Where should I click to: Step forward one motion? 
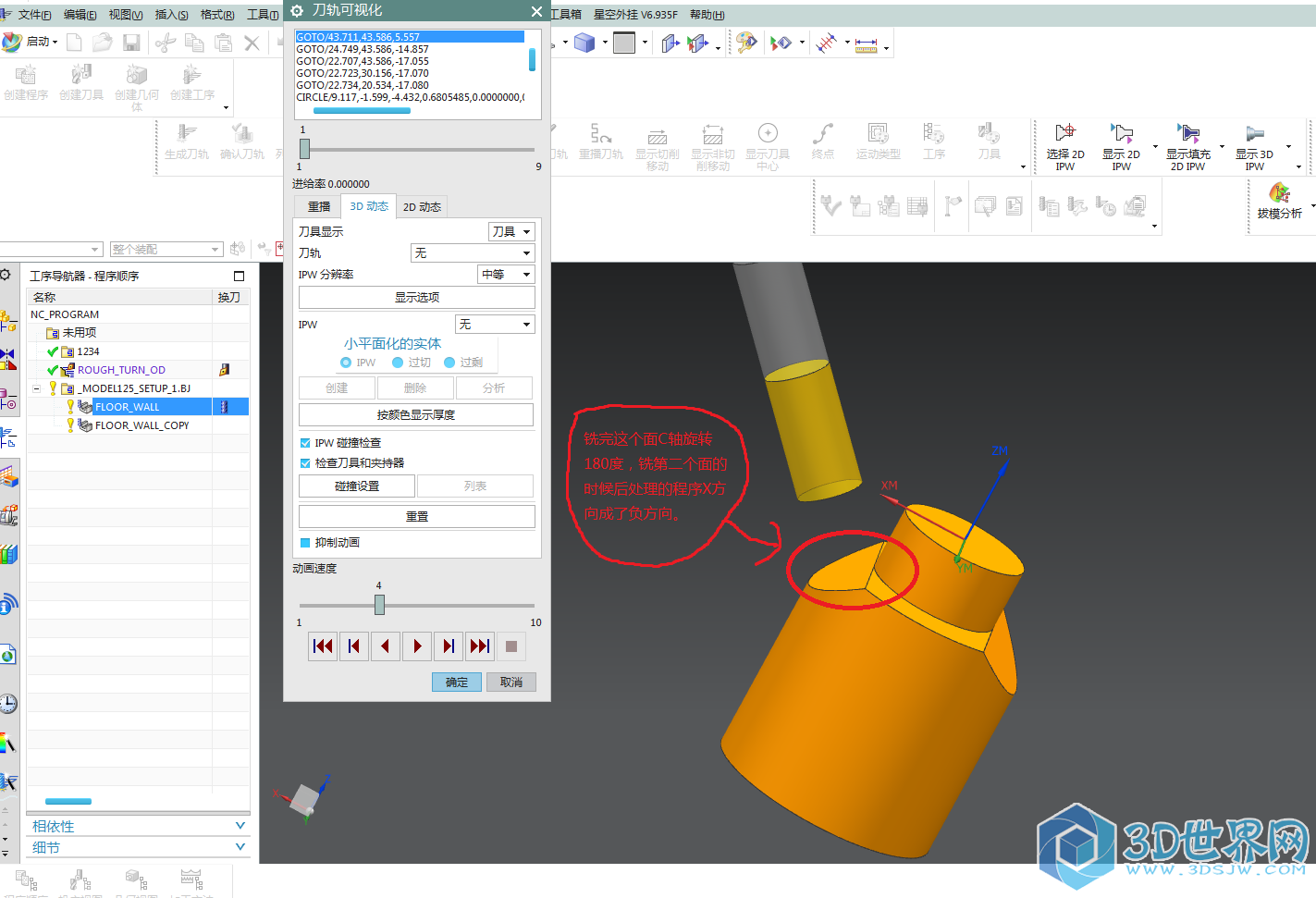click(x=449, y=646)
